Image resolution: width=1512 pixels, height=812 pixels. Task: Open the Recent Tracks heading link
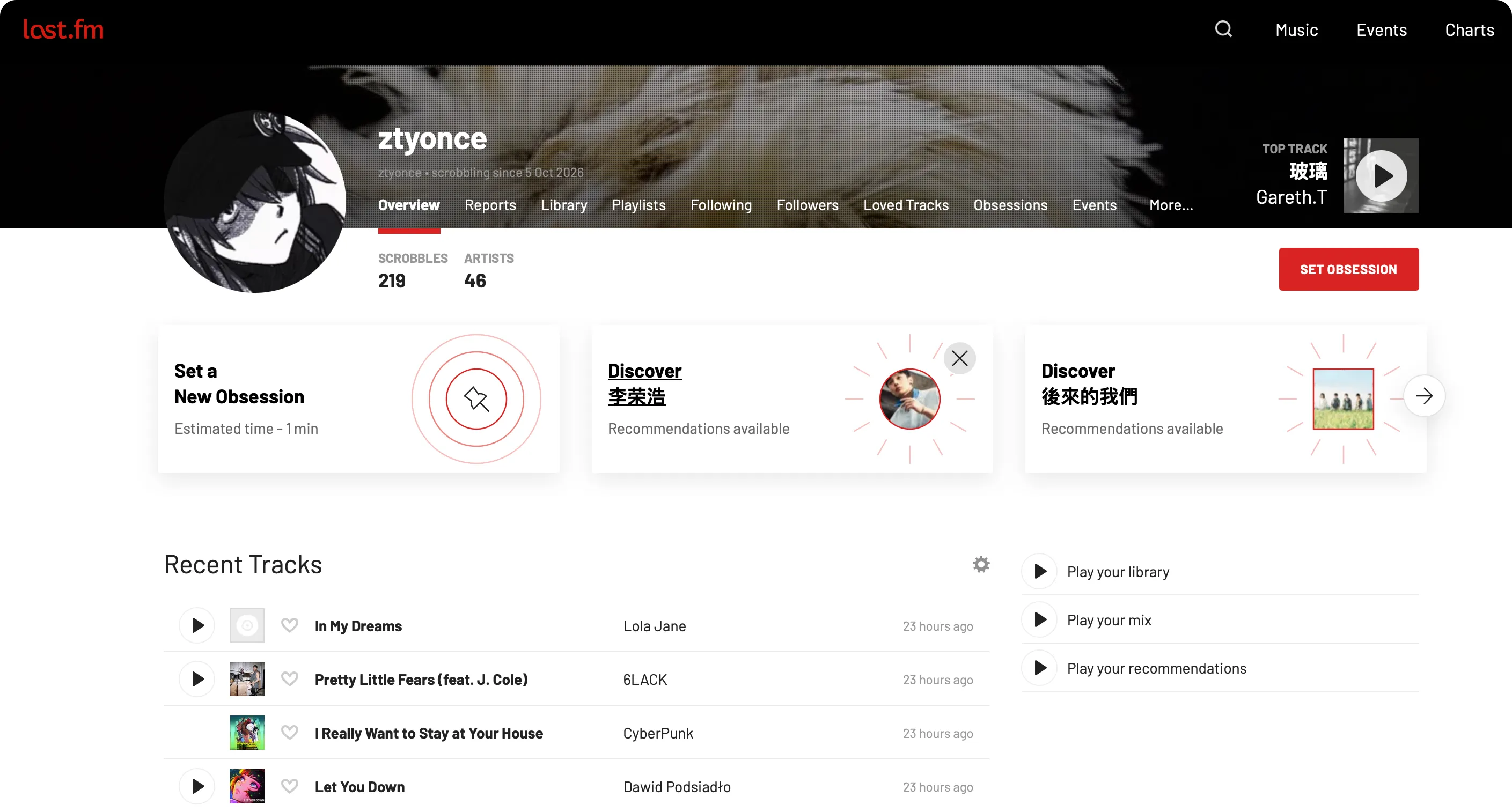[x=243, y=564]
